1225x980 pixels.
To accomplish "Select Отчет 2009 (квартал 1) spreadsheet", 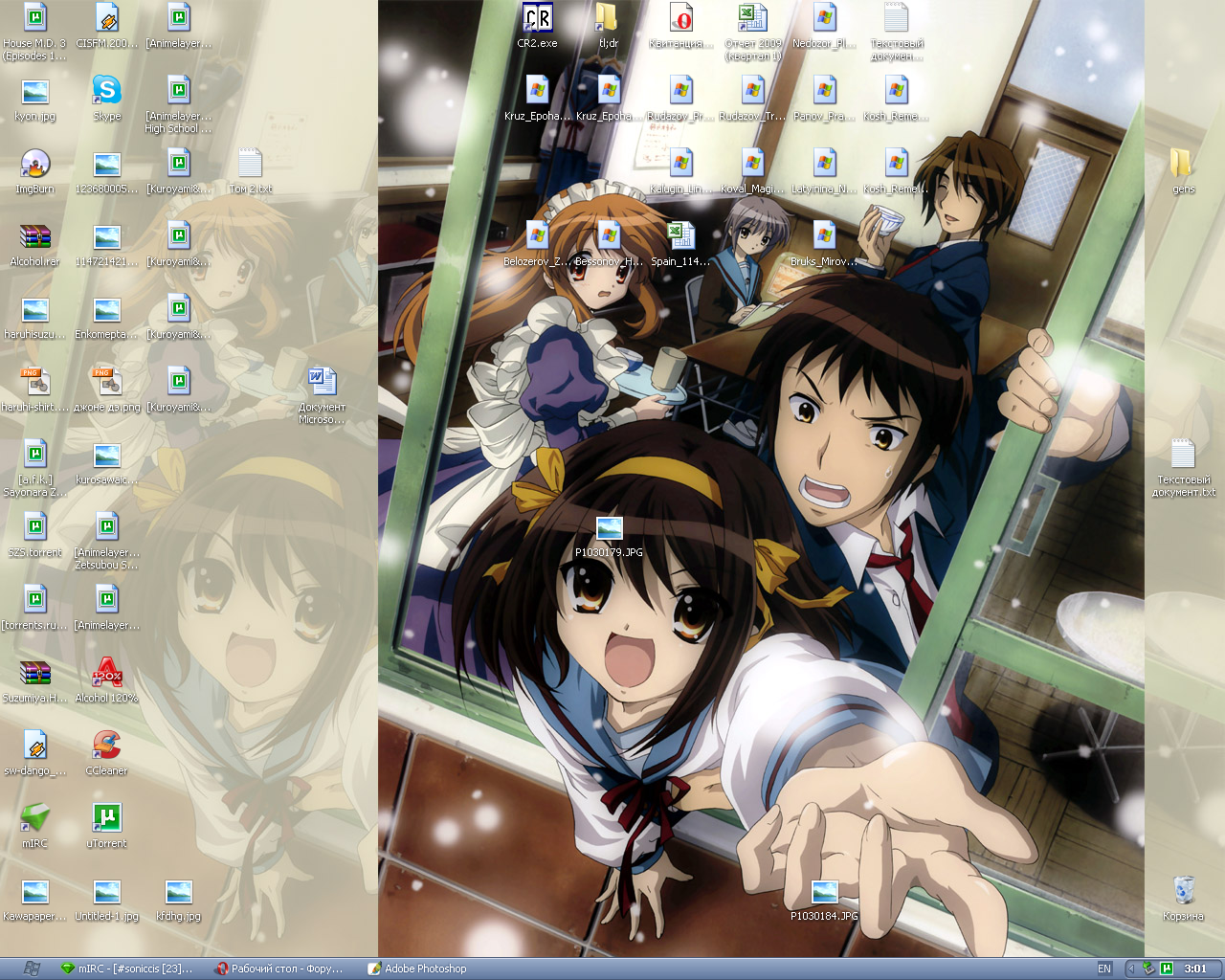I will (x=753, y=32).
